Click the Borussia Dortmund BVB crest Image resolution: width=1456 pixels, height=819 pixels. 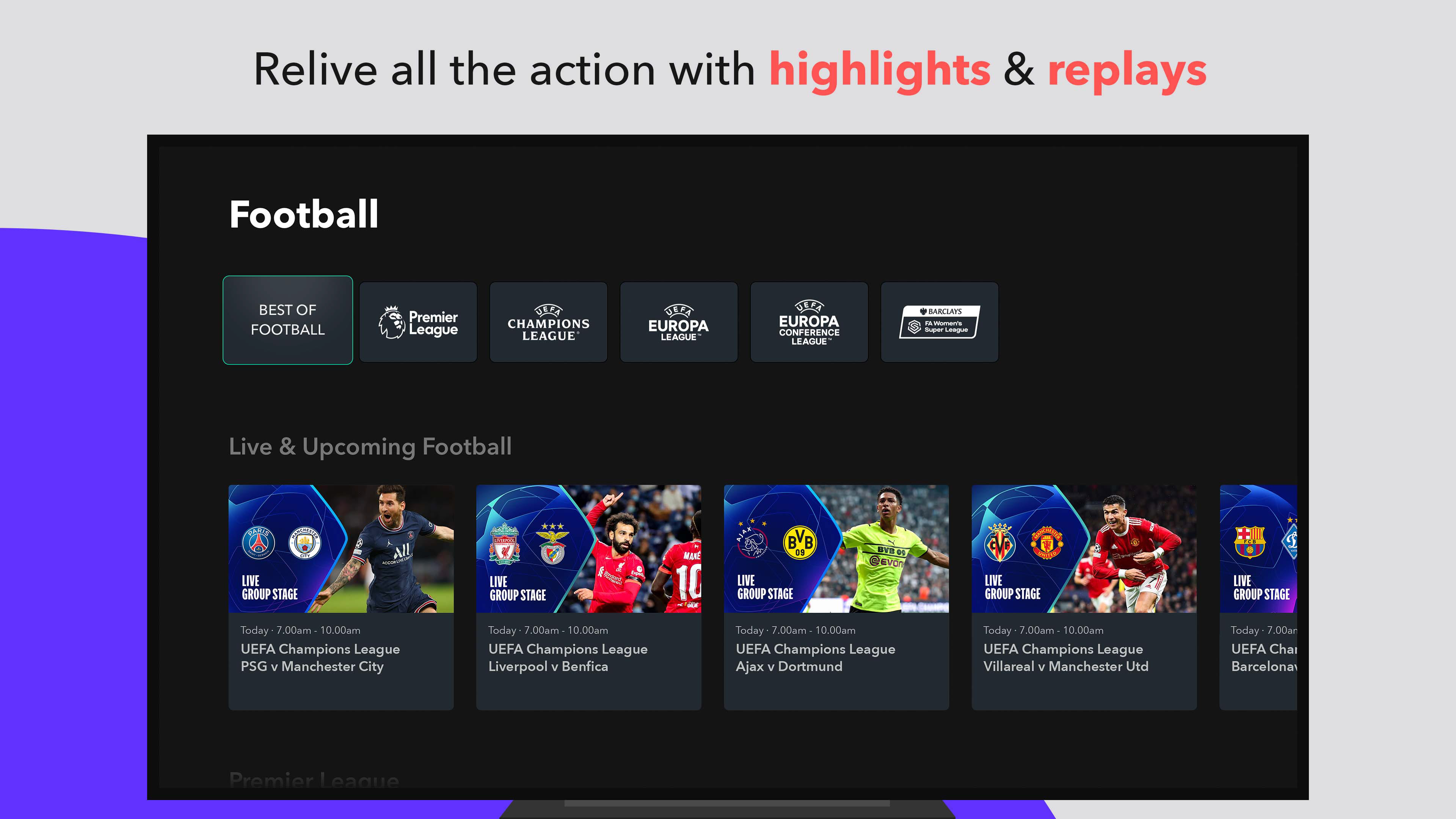[x=800, y=543]
